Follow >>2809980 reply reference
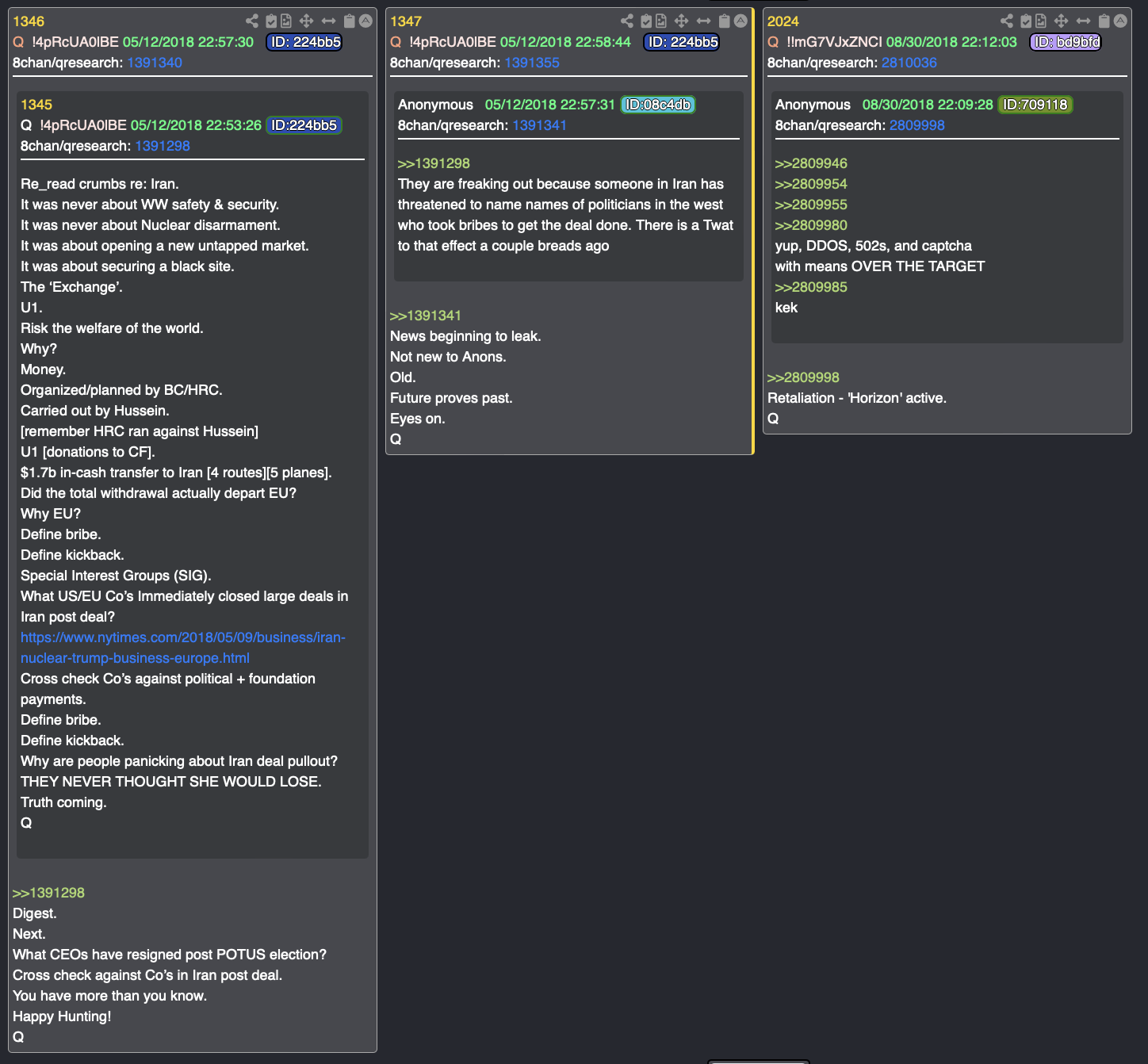The width and height of the screenshot is (1148, 1064). click(811, 225)
